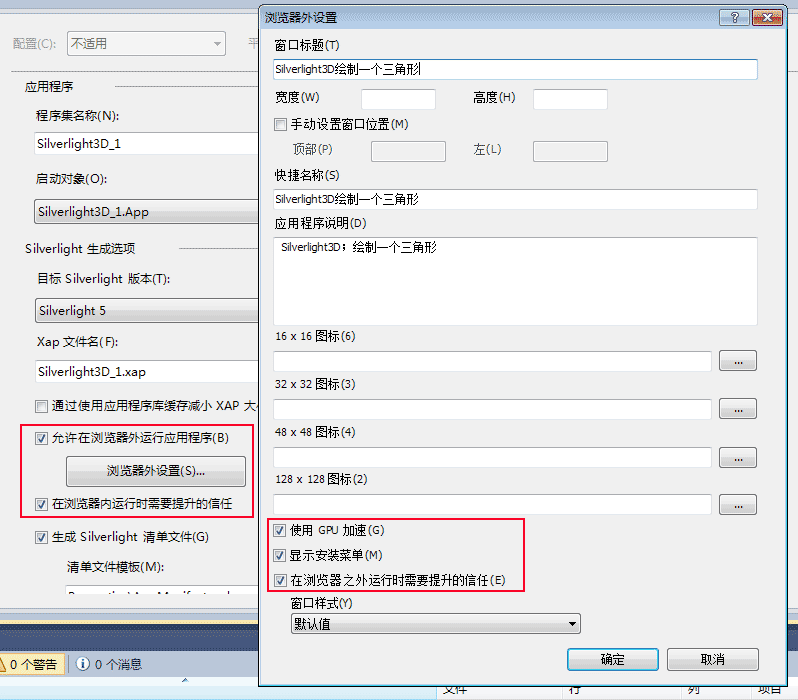Click the 32 x 32 icon browse button
The width and height of the screenshot is (798, 700).
point(738,409)
